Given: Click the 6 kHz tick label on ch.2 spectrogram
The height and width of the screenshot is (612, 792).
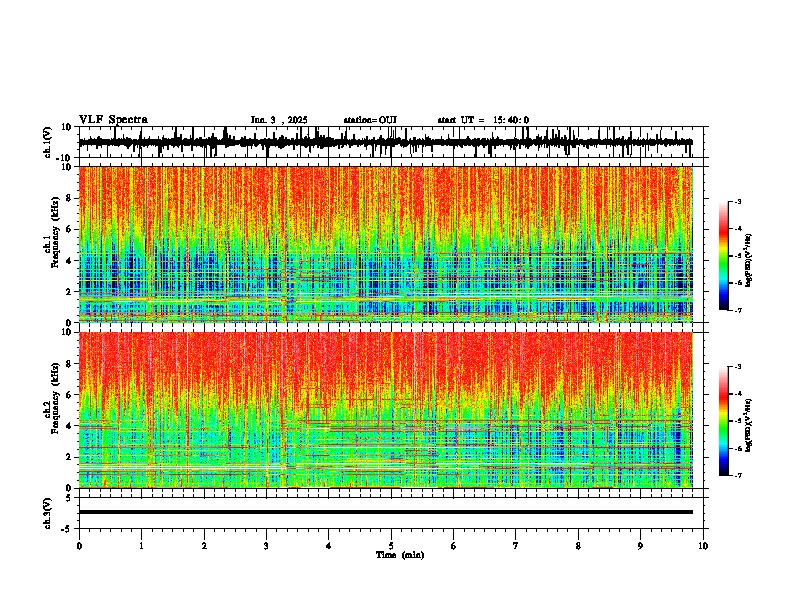Looking at the screenshot, I should (70, 395).
